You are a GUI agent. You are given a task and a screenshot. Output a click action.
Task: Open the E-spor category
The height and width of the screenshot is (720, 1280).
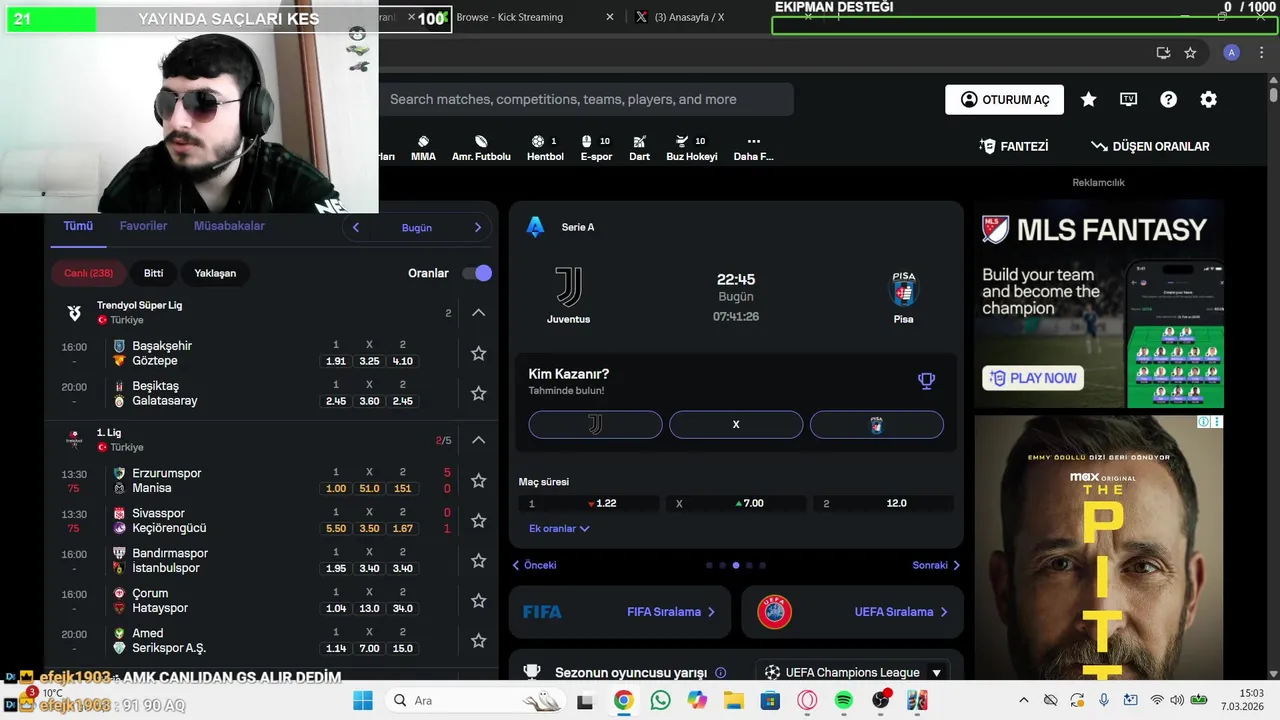click(596, 148)
